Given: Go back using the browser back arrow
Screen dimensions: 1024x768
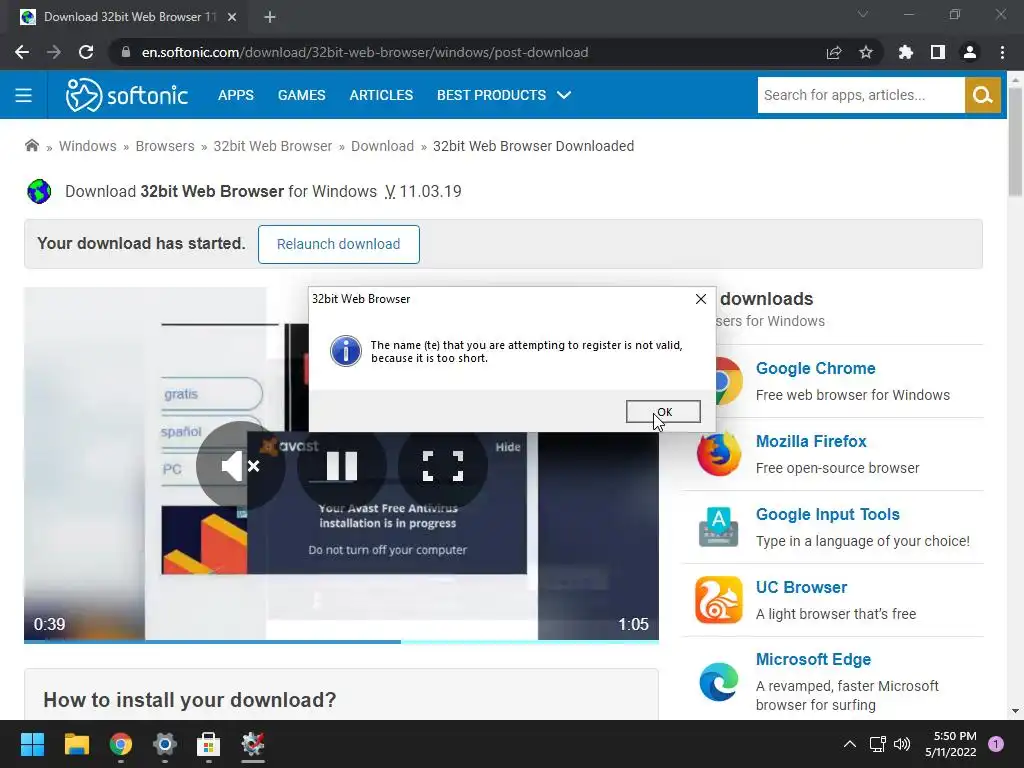Looking at the screenshot, I should (x=22, y=52).
